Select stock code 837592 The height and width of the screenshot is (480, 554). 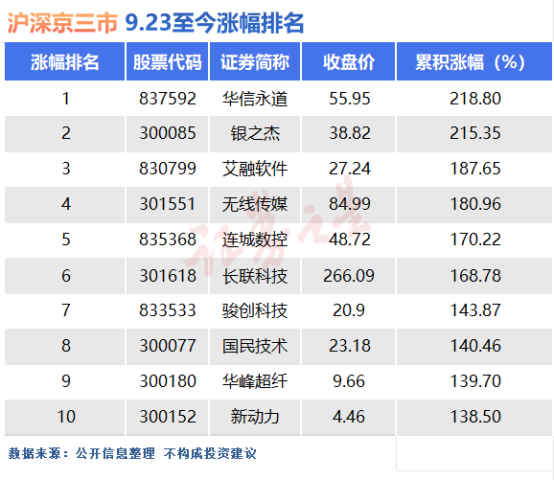167,99
